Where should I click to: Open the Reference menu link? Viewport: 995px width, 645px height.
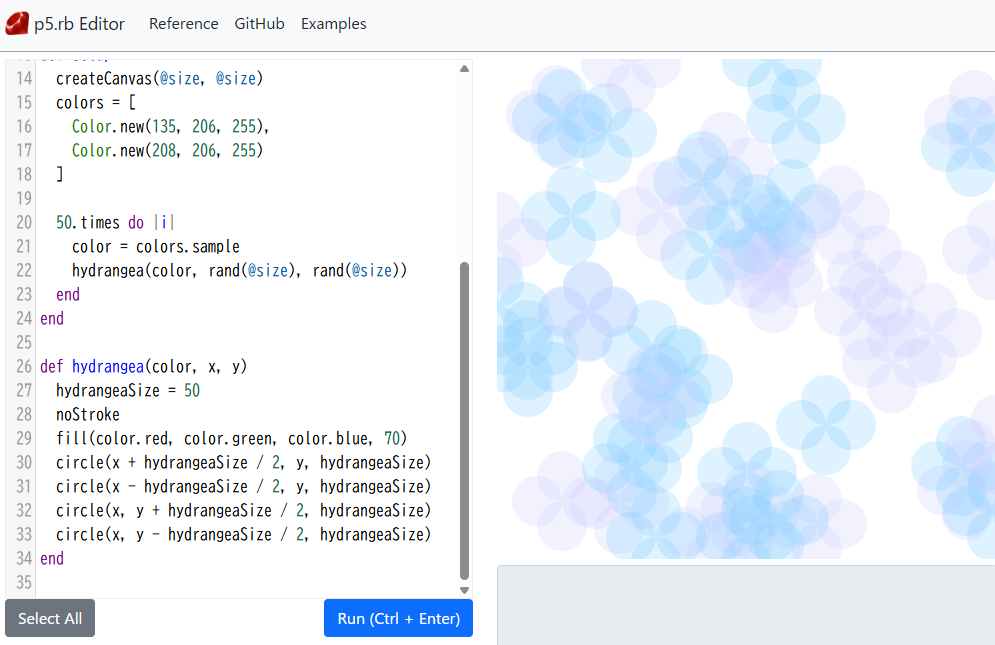(x=183, y=23)
